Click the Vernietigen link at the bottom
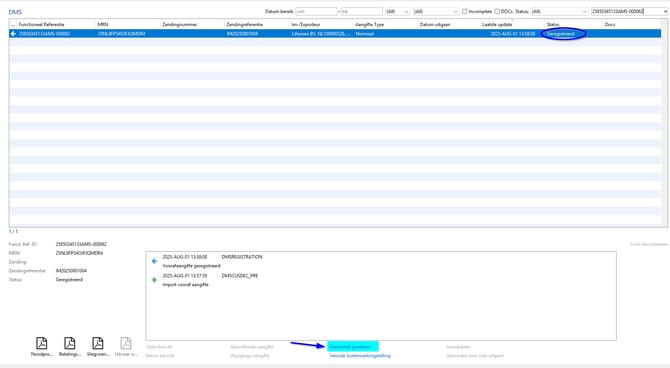Screen dimensions: 670x368 458,347
